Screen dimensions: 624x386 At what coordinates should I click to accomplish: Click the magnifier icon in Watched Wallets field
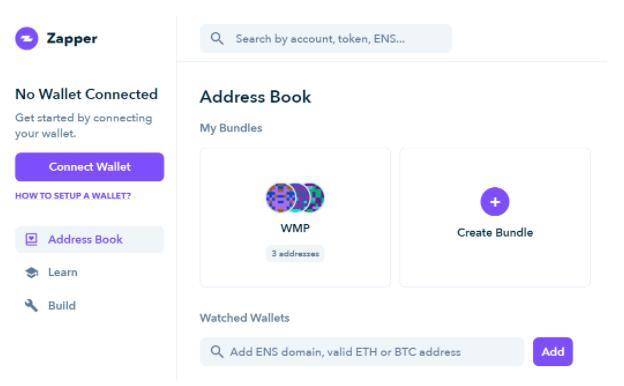217,352
